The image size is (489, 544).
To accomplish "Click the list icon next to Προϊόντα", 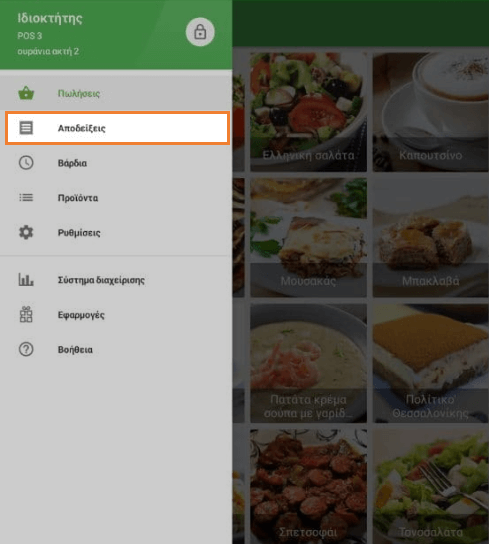I will (x=26, y=198).
